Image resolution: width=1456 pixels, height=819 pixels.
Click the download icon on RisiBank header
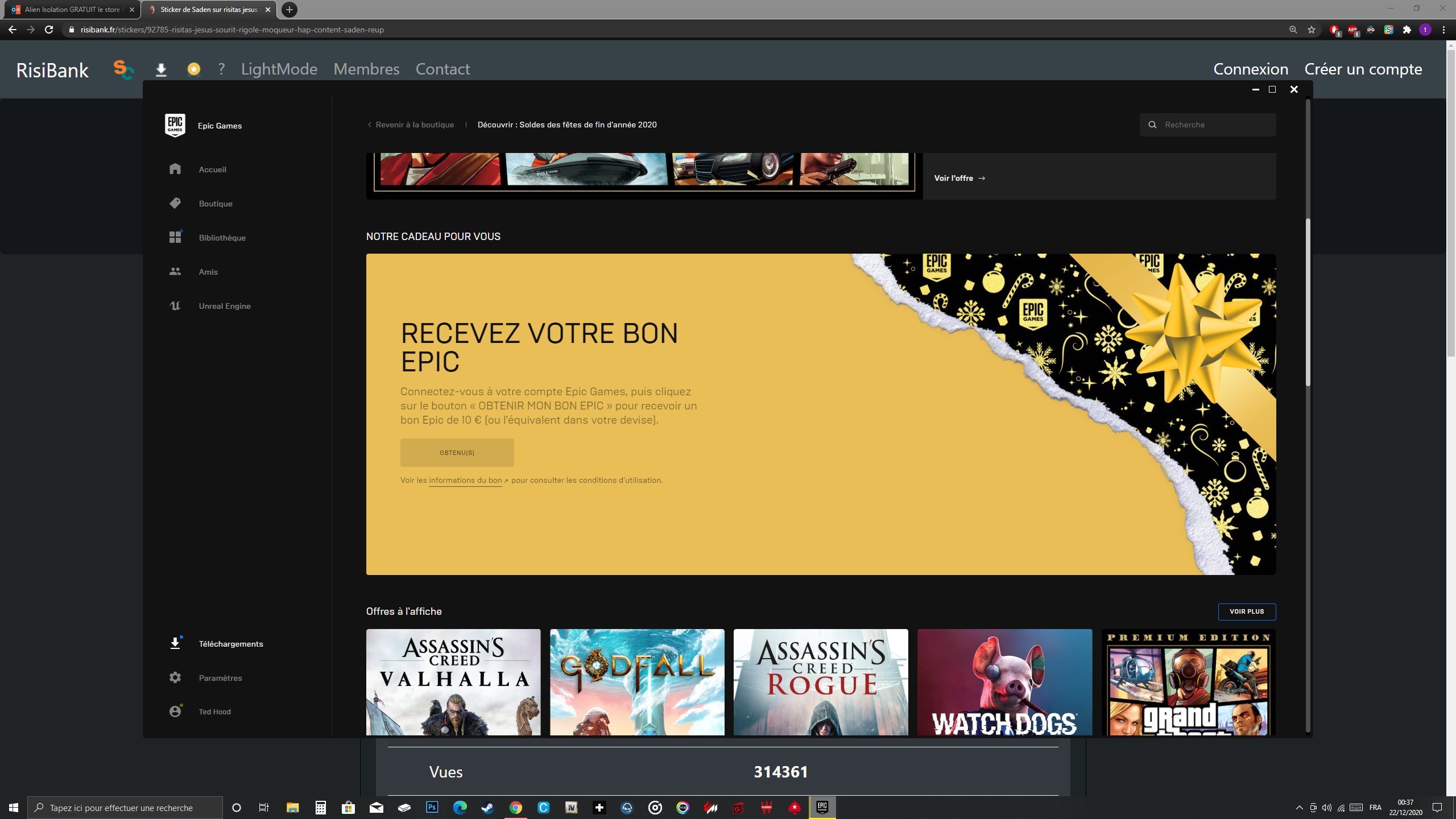161,70
